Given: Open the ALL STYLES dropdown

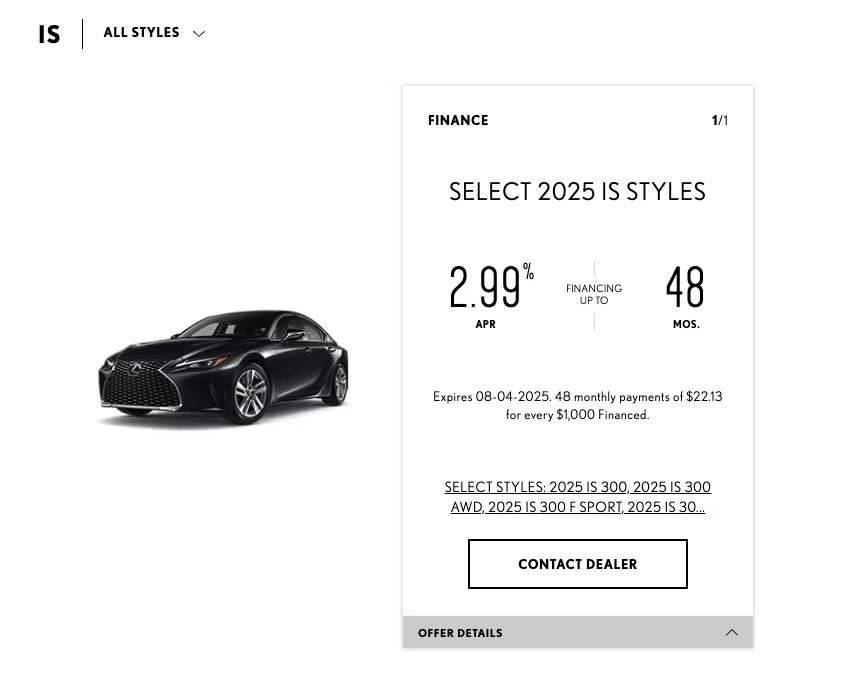Looking at the screenshot, I should (154, 33).
